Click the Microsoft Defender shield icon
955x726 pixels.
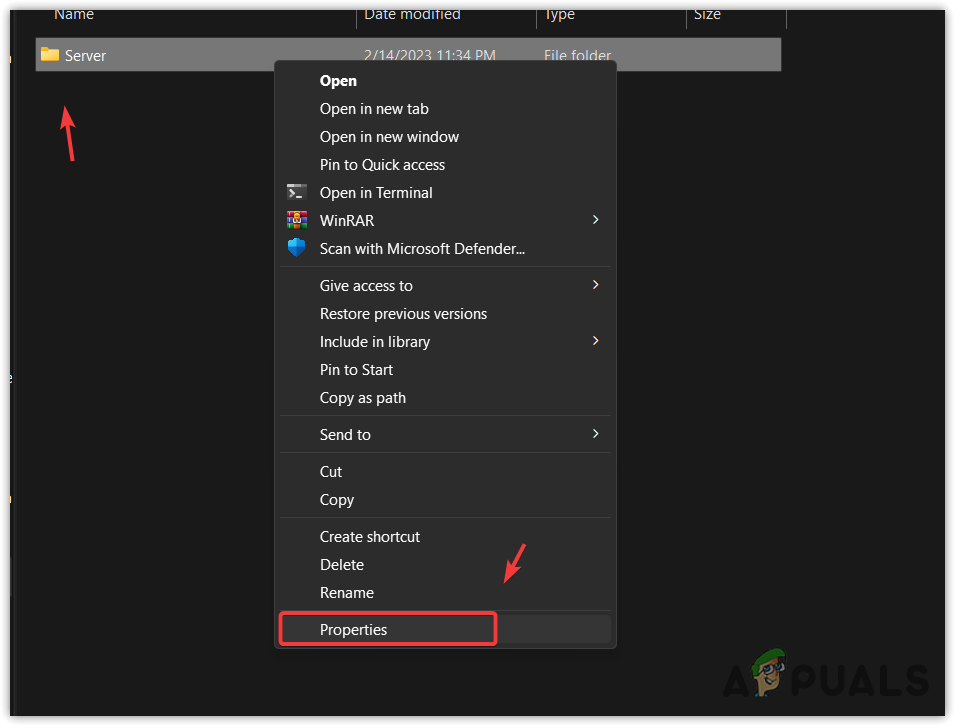coord(297,248)
